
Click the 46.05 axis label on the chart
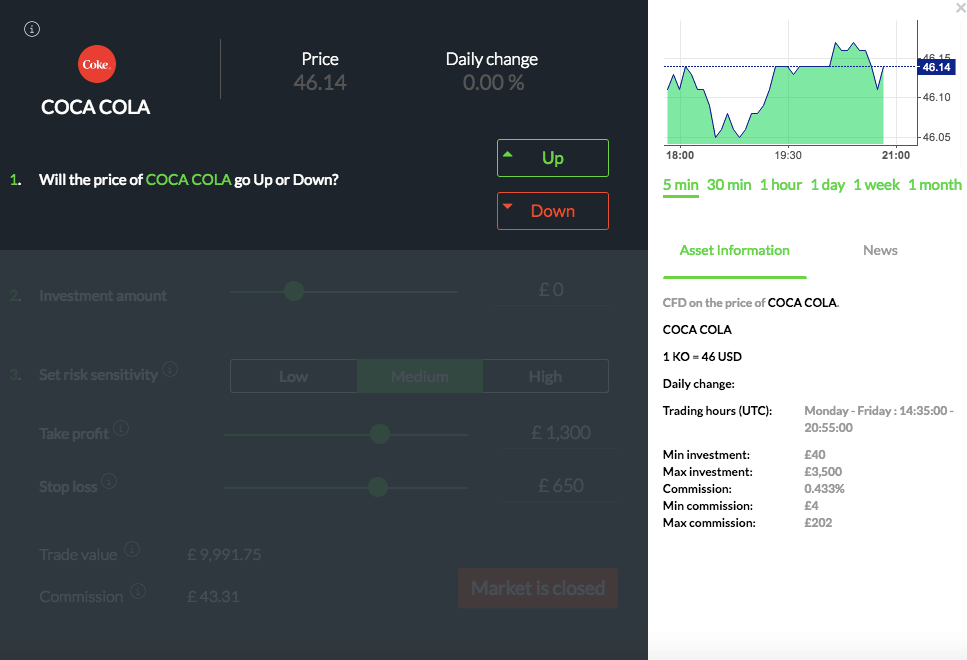(936, 138)
